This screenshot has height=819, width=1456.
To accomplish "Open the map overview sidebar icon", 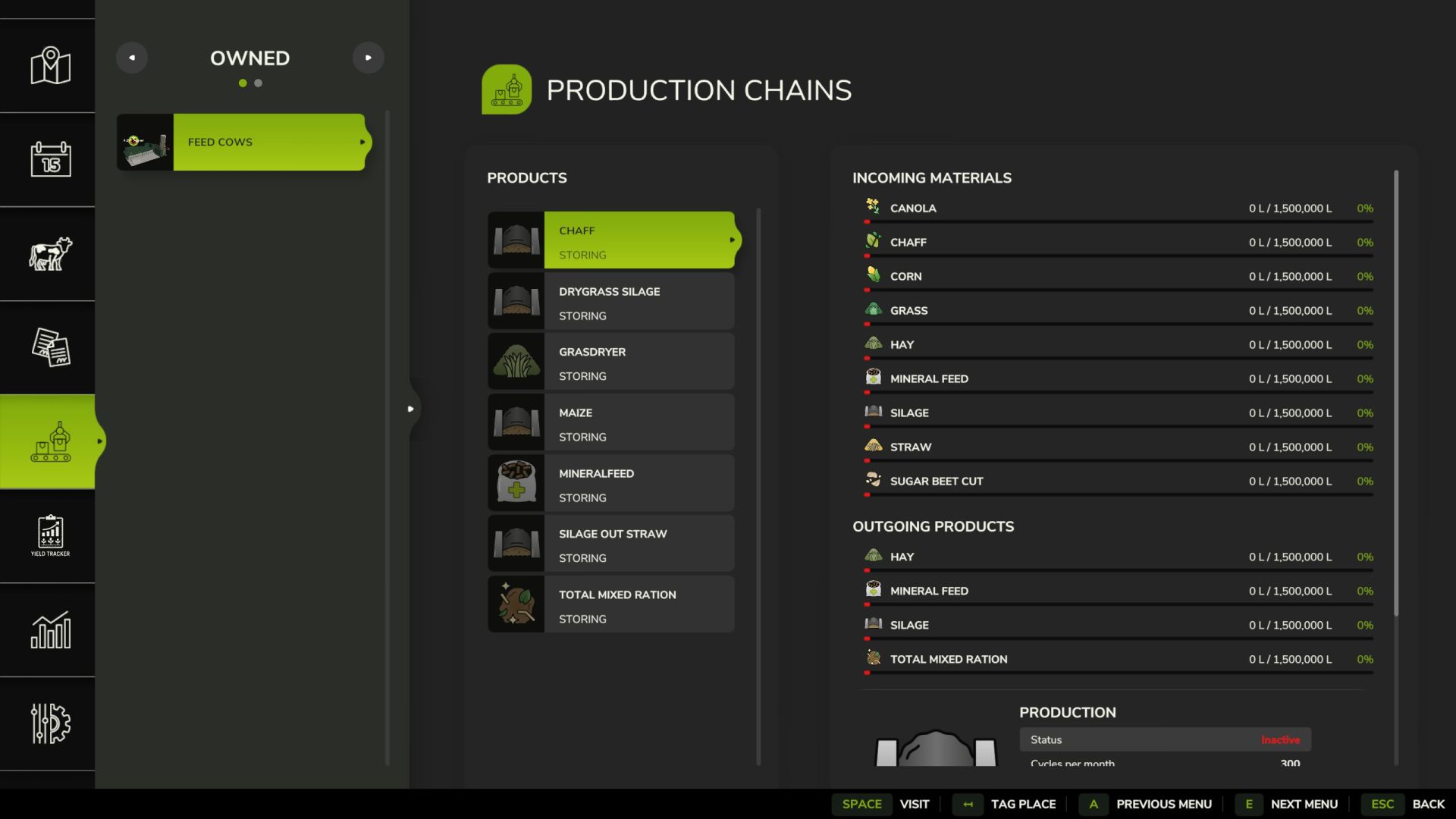I will (x=50, y=66).
